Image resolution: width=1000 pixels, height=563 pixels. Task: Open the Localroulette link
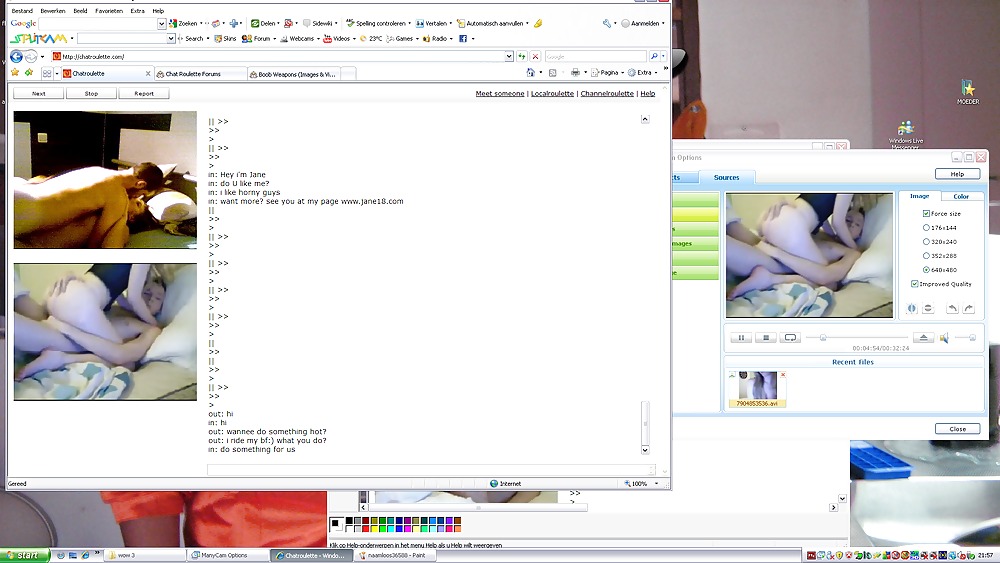point(552,94)
